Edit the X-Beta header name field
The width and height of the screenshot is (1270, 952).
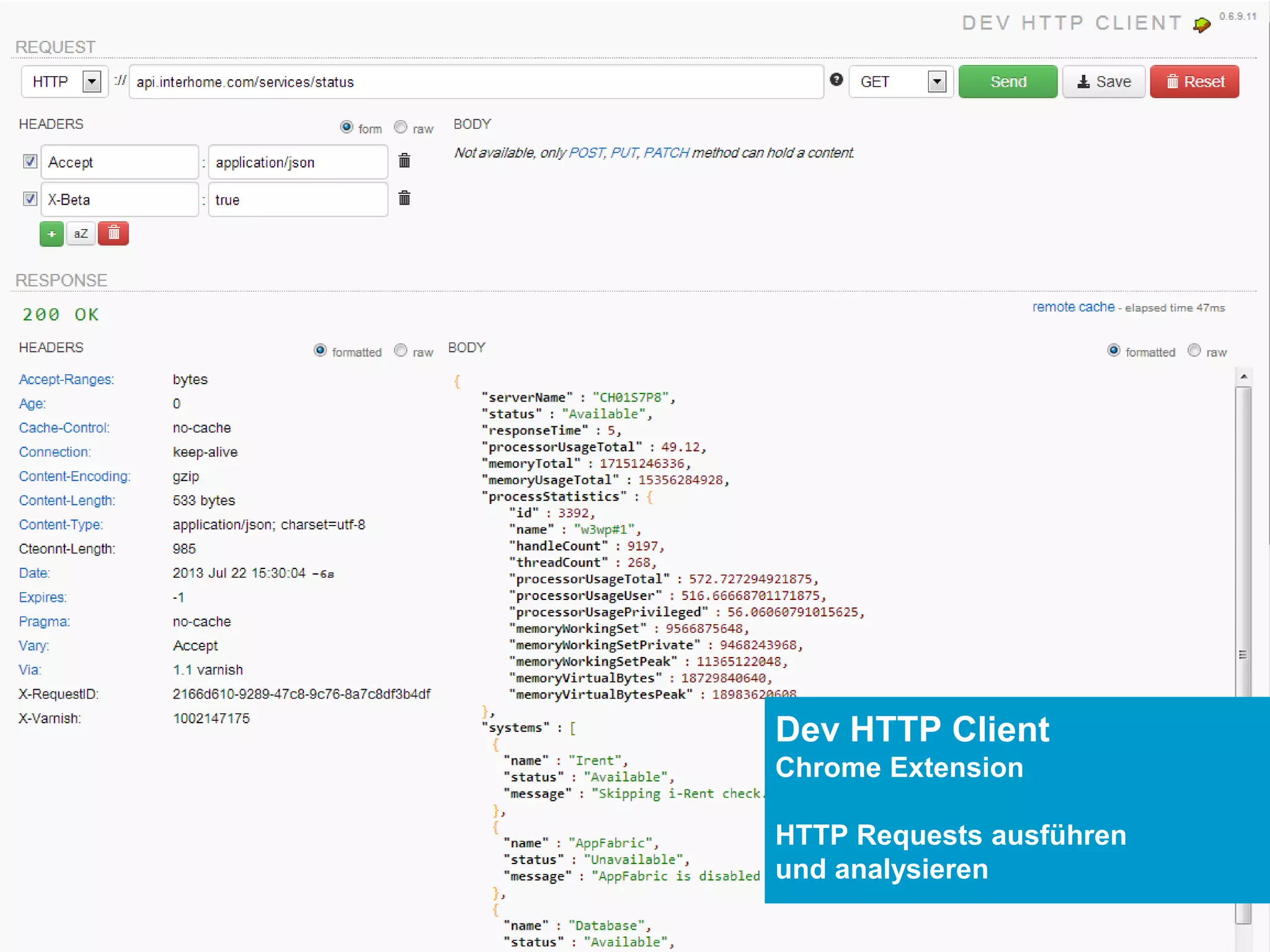point(120,199)
